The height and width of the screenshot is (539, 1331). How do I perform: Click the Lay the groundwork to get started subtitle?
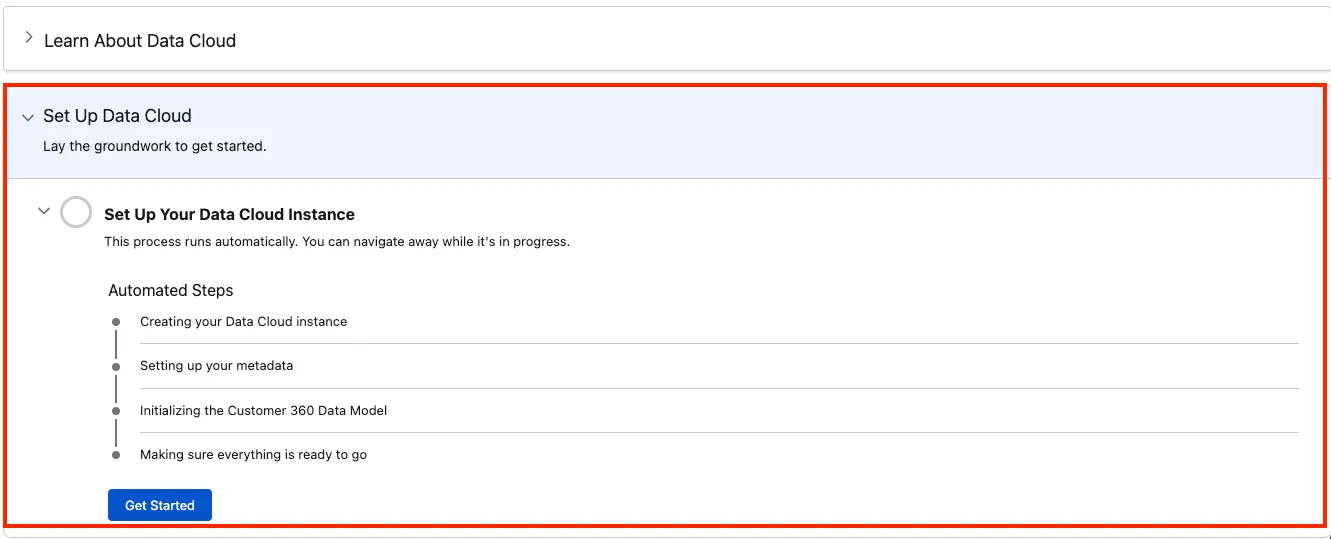click(x=154, y=146)
